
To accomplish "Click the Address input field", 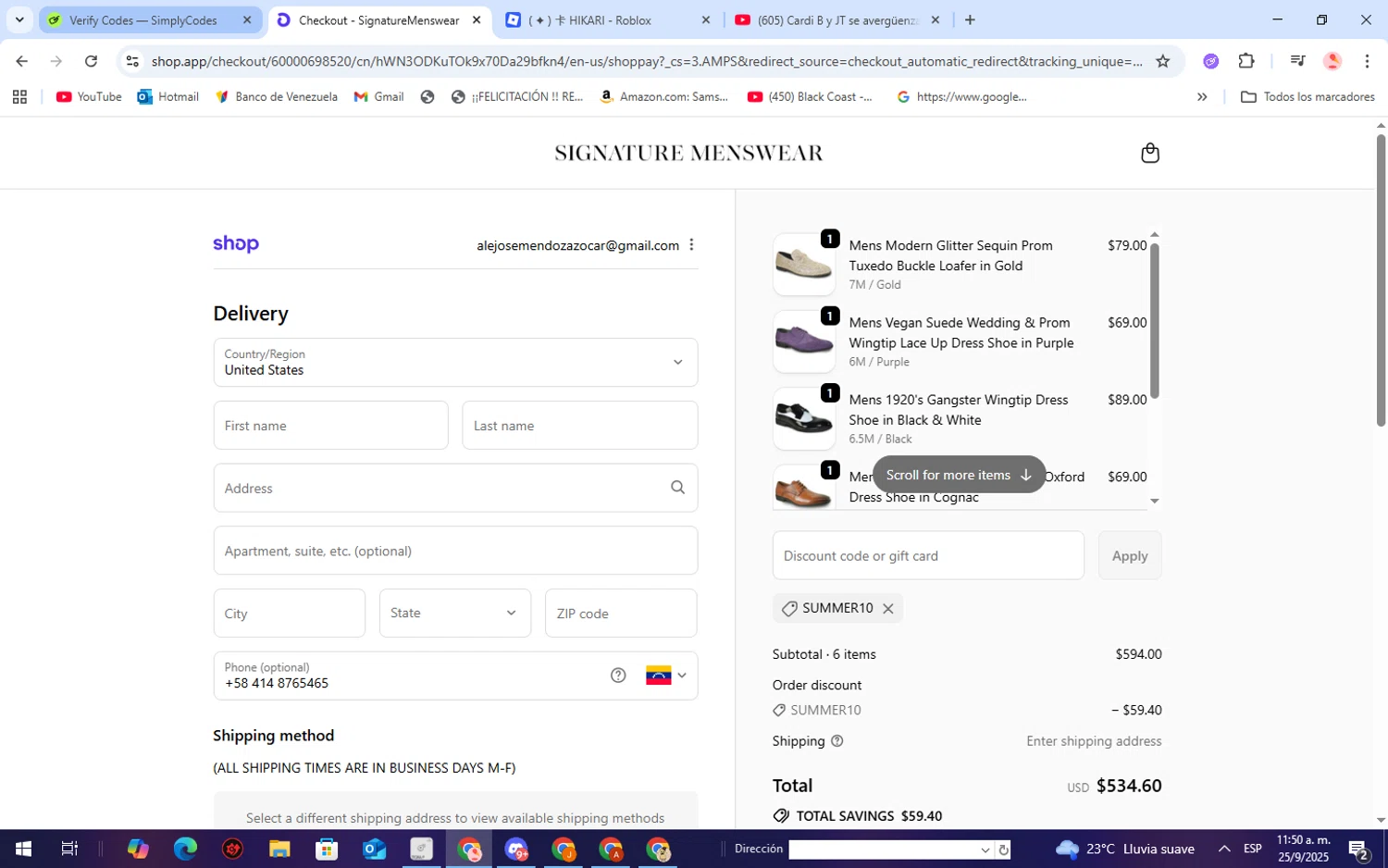I will pos(455,488).
